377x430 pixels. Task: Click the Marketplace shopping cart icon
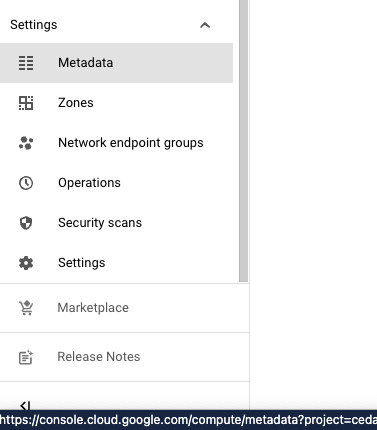(x=26, y=308)
